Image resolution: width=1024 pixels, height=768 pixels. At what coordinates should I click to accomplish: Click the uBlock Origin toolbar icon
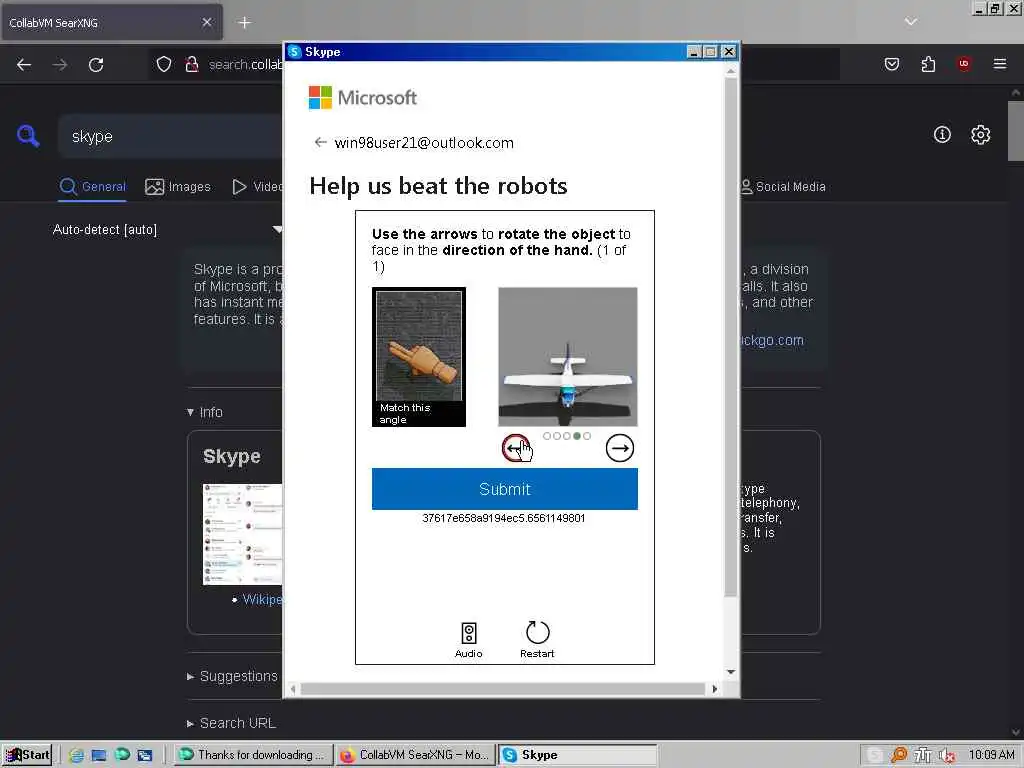coord(964,64)
